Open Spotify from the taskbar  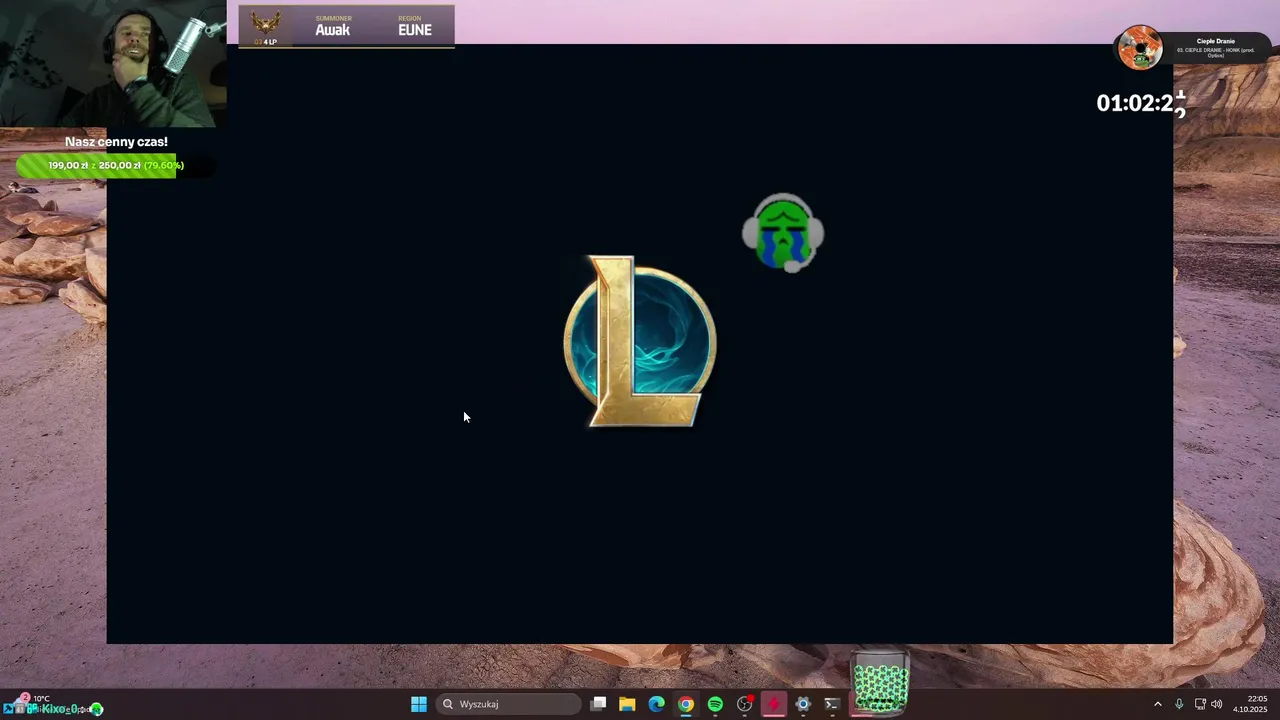(715, 704)
